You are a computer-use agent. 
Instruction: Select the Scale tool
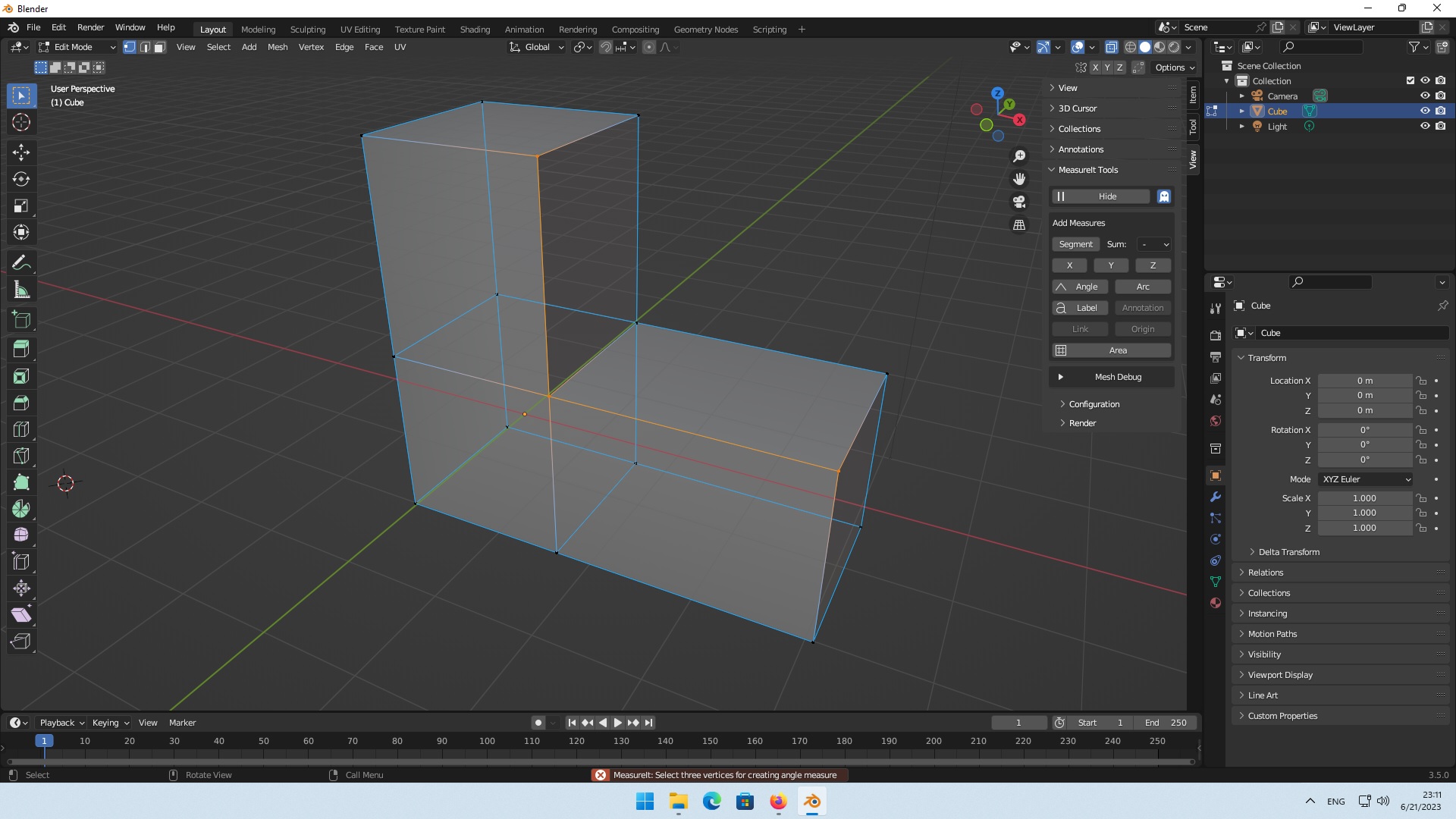pyautogui.click(x=21, y=206)
